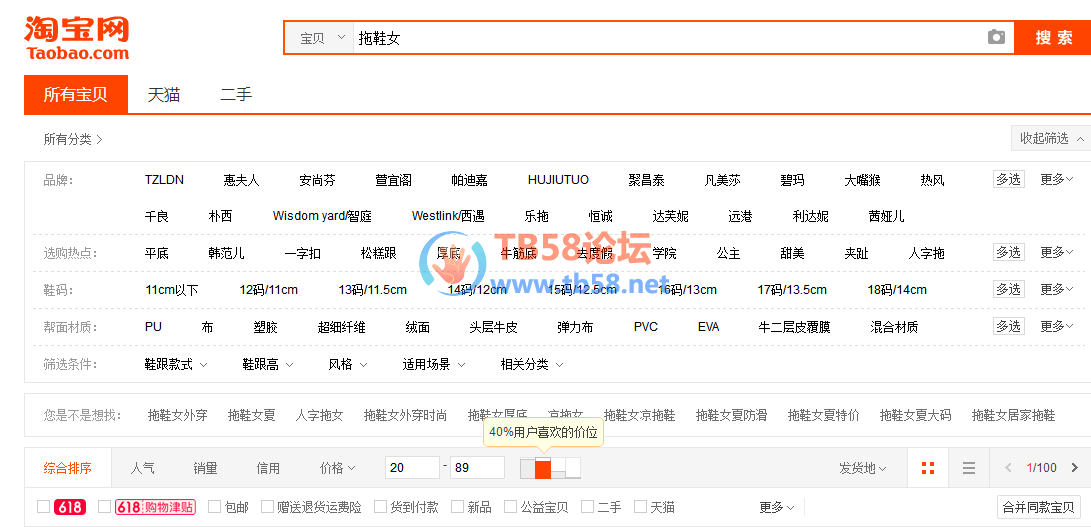Select the 人字拖 hotspot filter
The height and width of the screenshot is (527, 1091).
[927, 253]
